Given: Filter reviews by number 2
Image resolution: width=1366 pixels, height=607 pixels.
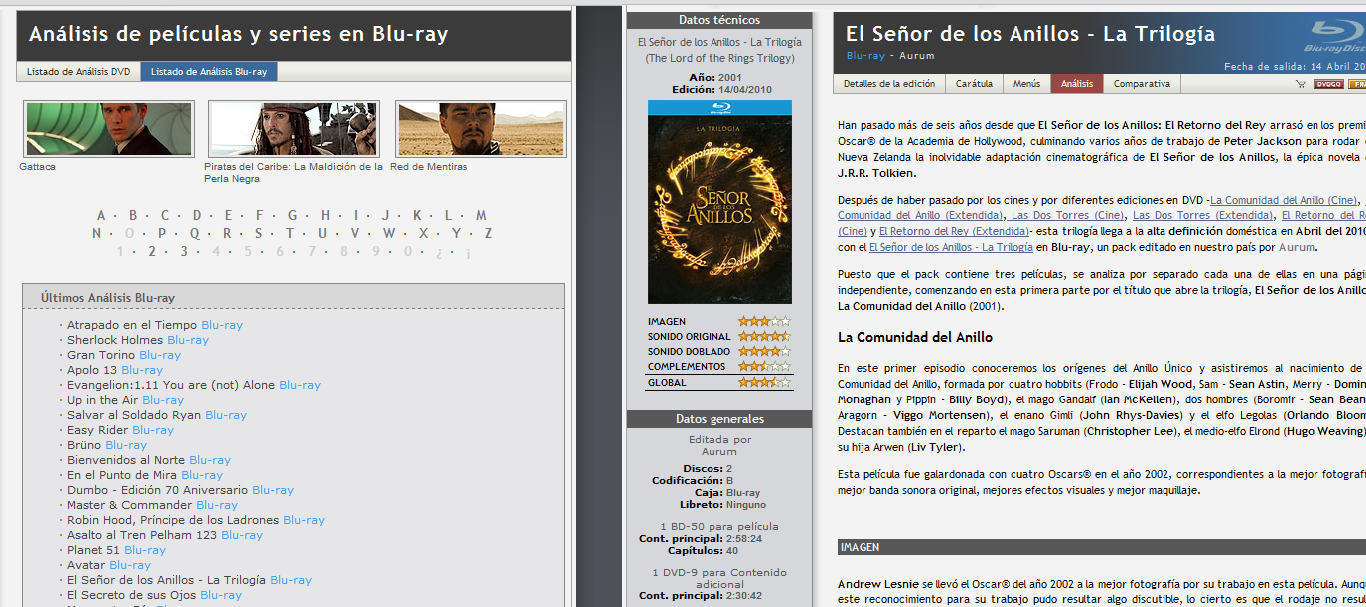Looking at the screenshot, I should coord(152,252).
